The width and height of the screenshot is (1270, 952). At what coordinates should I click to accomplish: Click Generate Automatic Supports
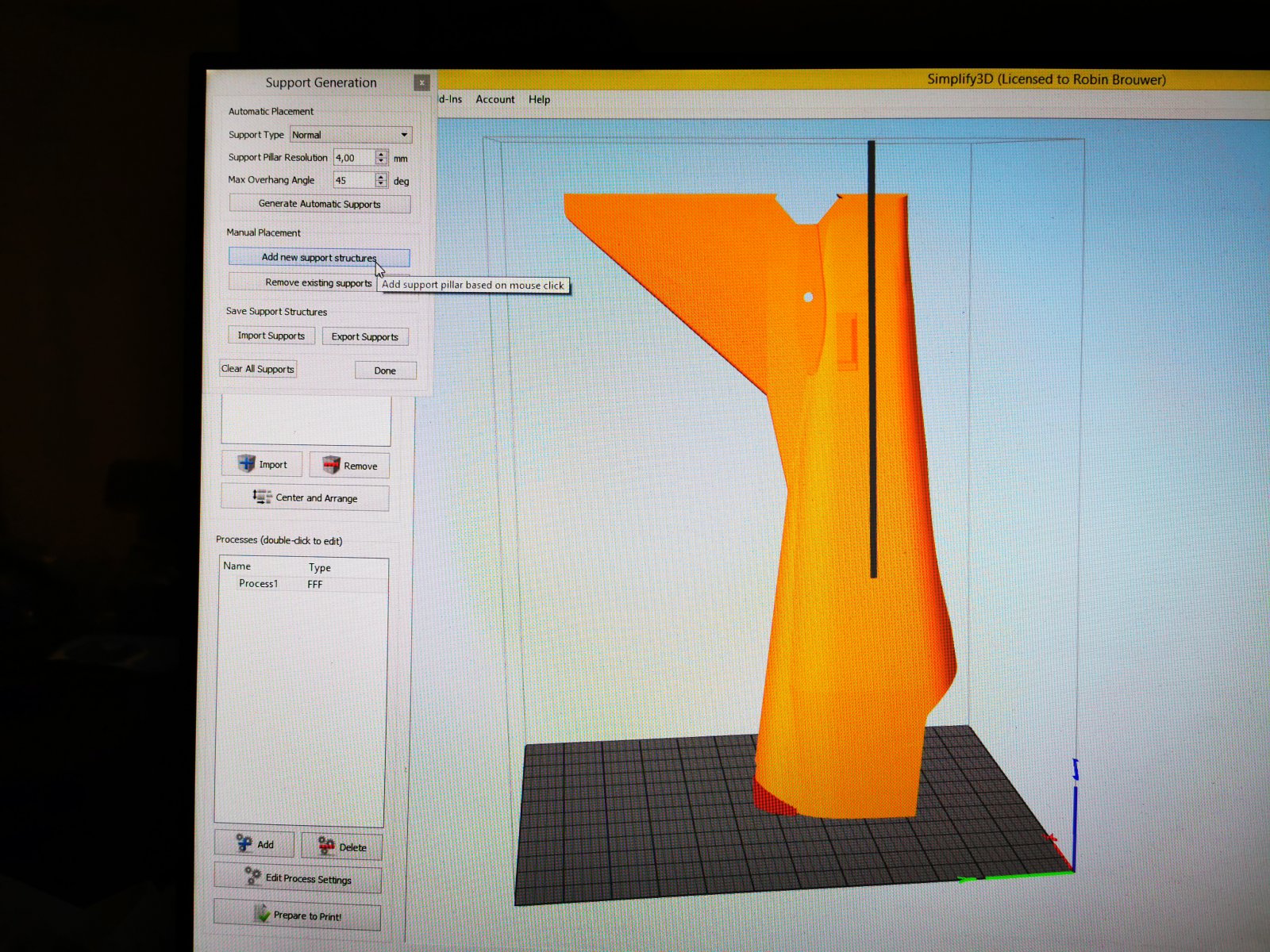coord(320,204)
